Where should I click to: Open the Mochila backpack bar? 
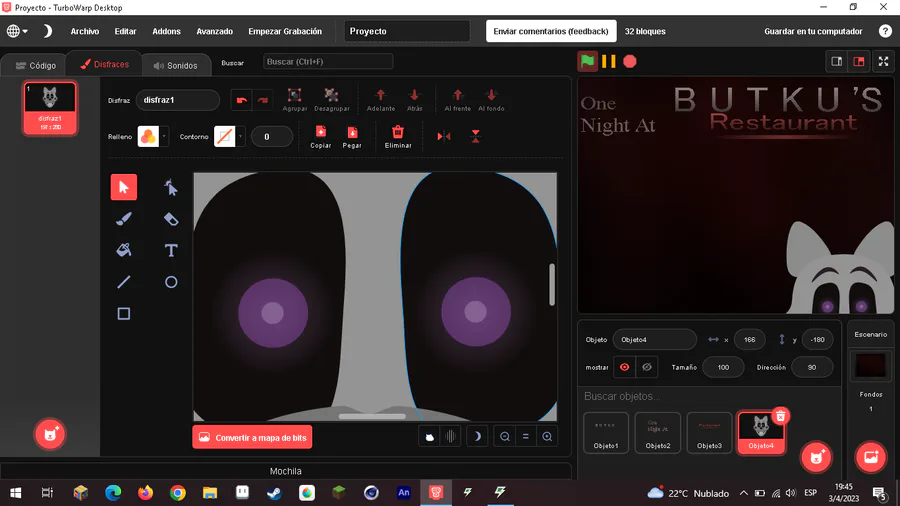point(285,470)
